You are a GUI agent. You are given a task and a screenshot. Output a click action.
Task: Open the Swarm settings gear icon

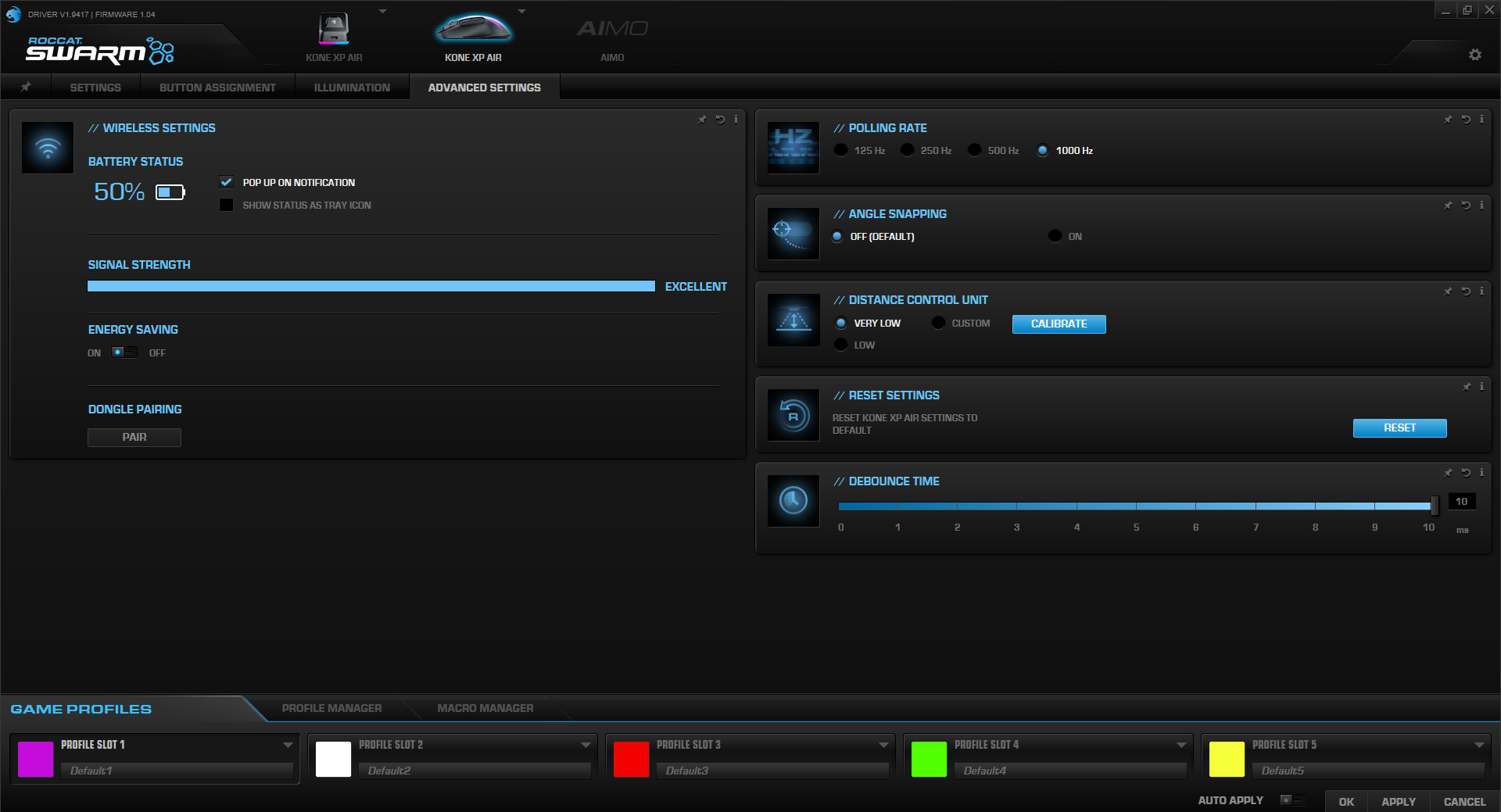tap(1475, 55)
